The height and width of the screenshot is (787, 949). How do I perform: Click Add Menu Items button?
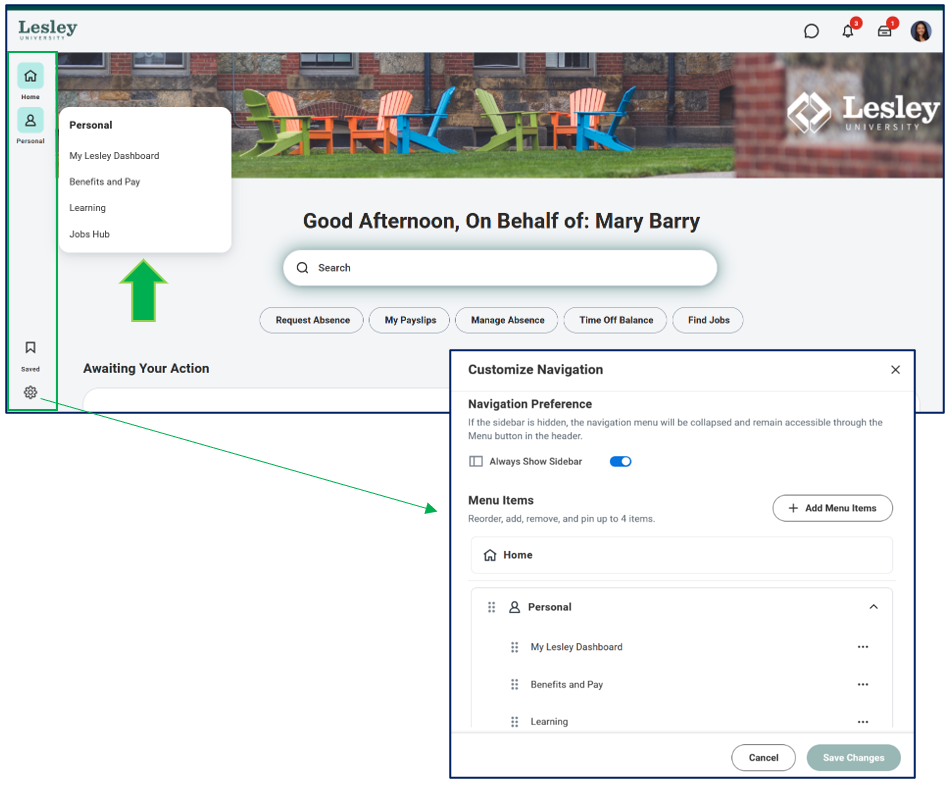[x=833, y=508]
